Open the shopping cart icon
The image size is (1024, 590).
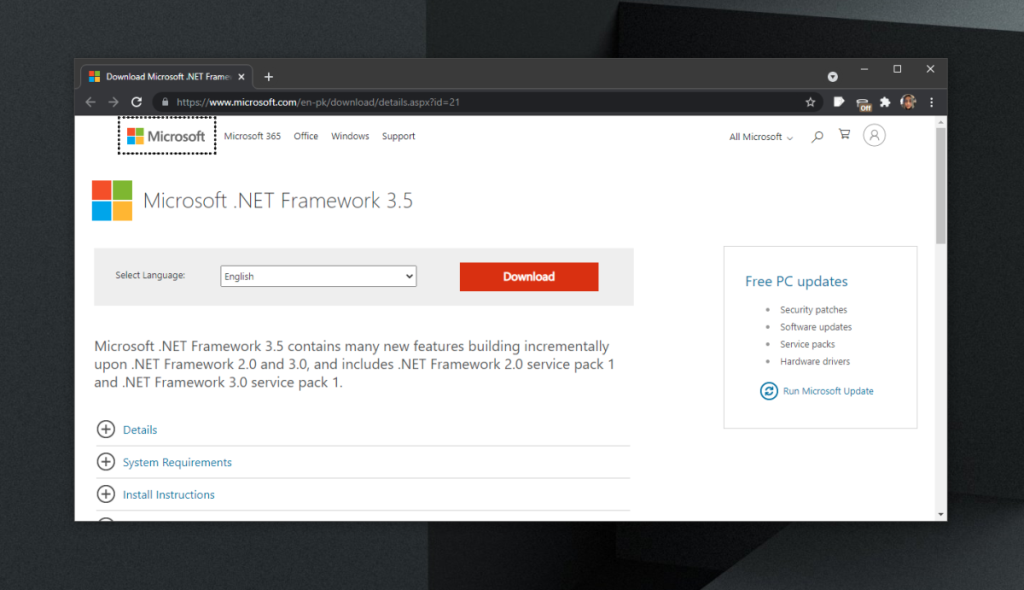(843, 135)
